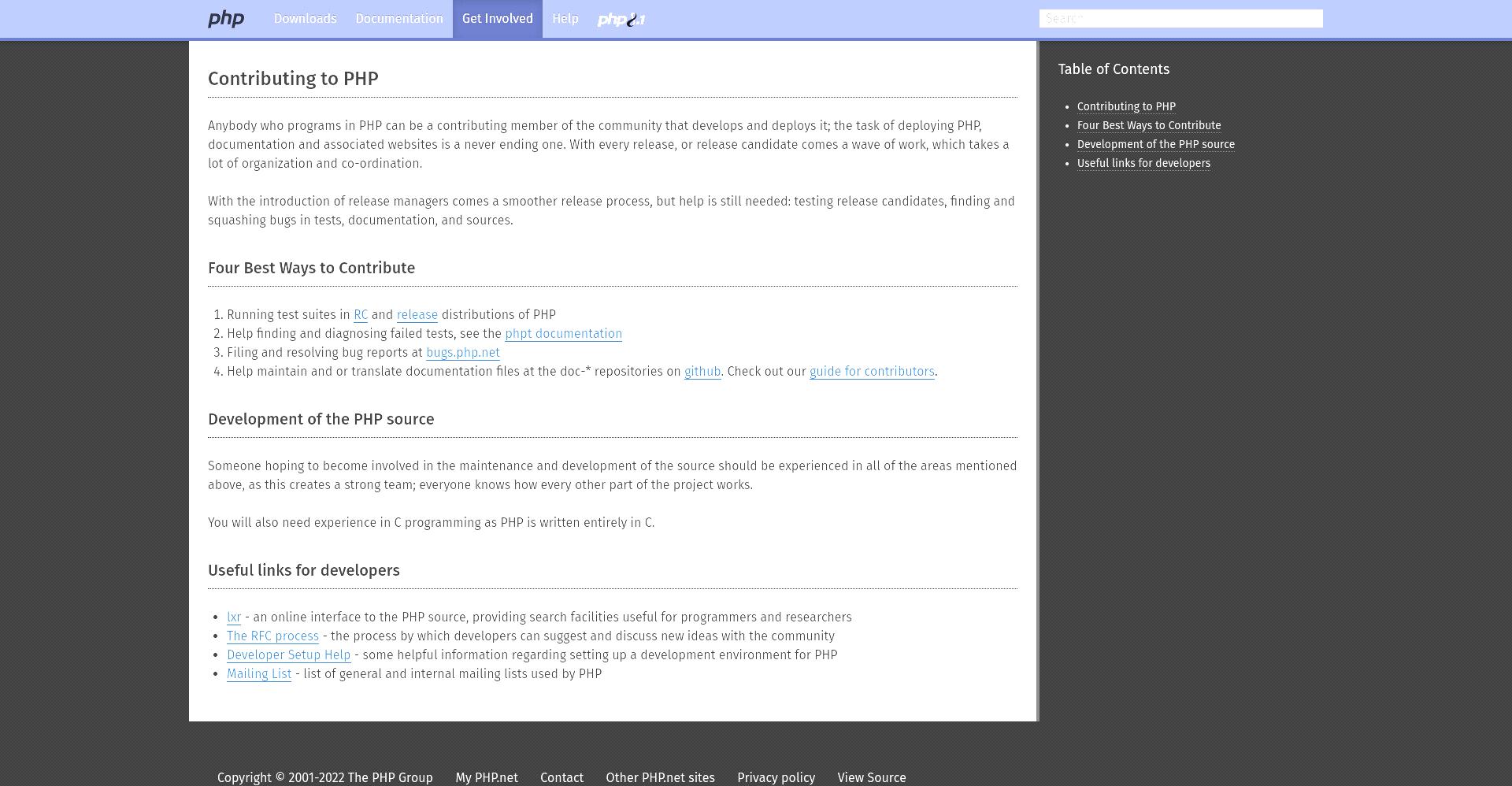1512x786 pixels.
Task: Click the Table of Contents heading
Action: pos(1114,69)
